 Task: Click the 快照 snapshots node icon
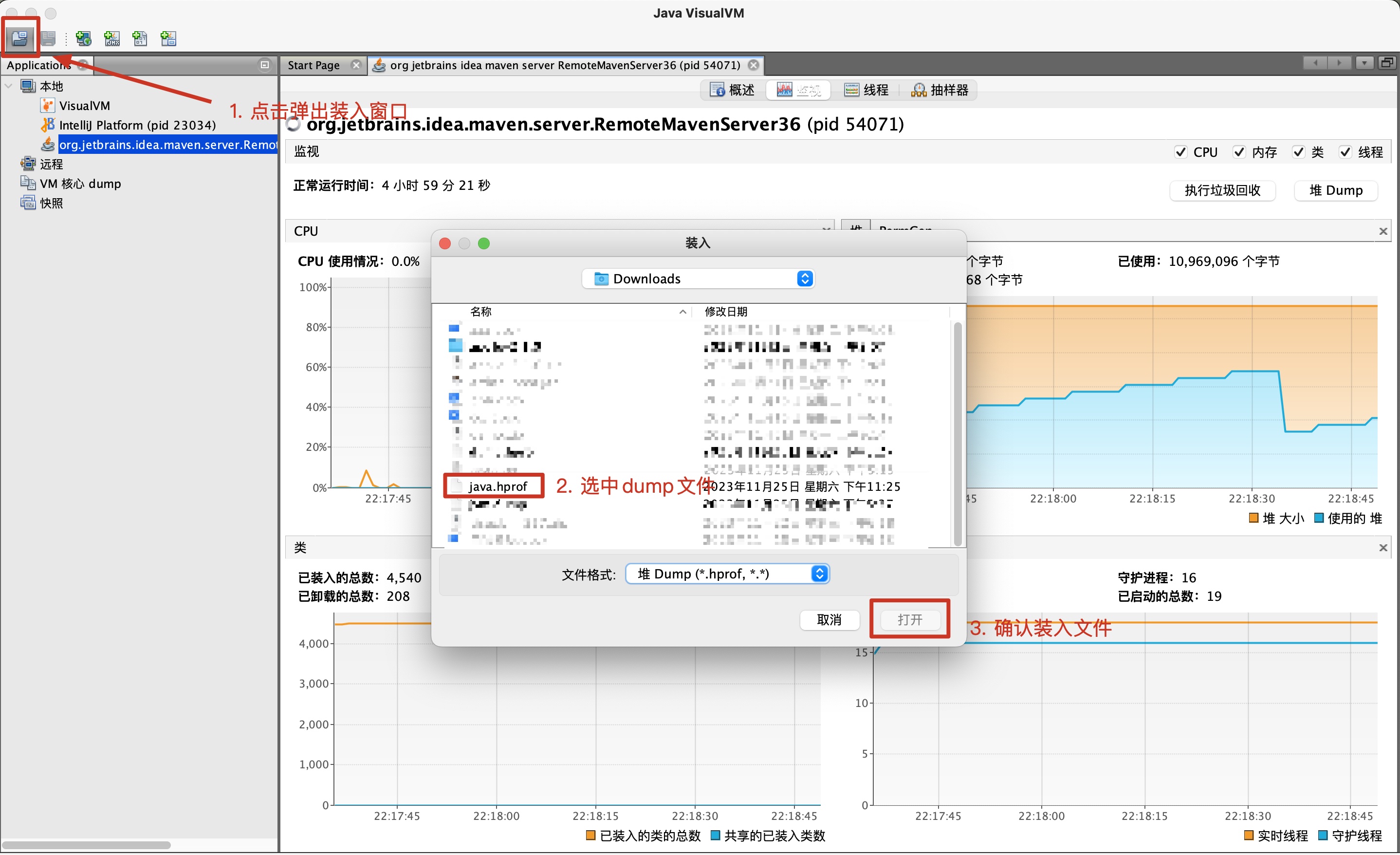(x=27, y=203)
